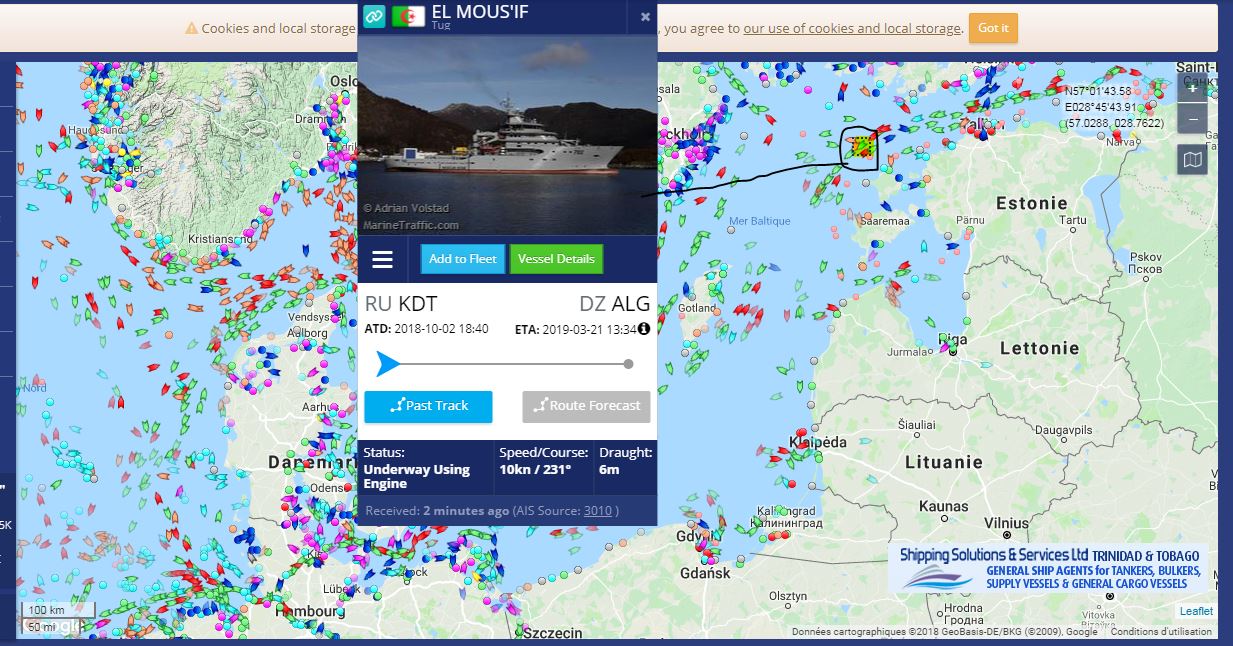The width and height of the screenshot is (1233, 646).
Task: Click the coordinates readout N57°01'43.58
Action: pos(1098,91)
